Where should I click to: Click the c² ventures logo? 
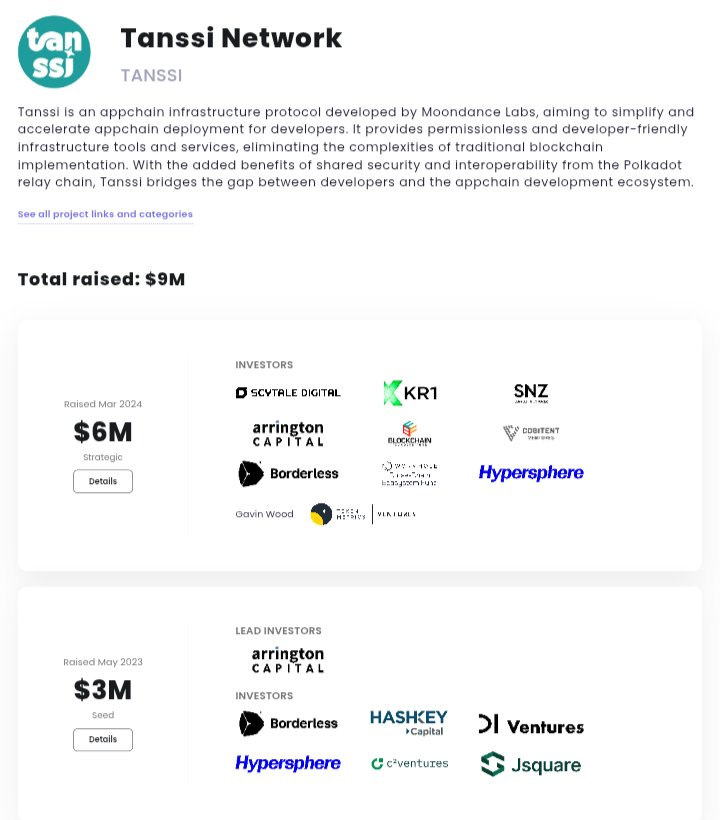(409, 764)
